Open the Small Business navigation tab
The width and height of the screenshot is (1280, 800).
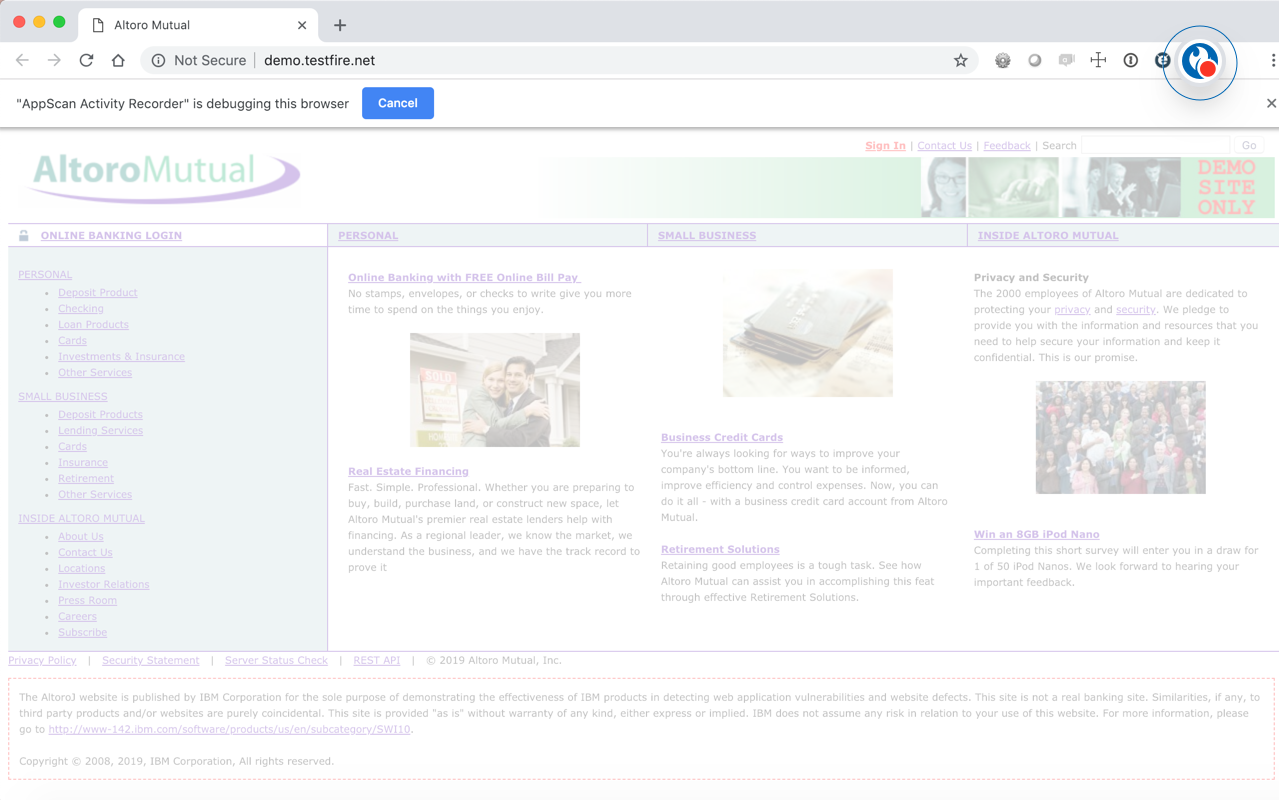707,236
